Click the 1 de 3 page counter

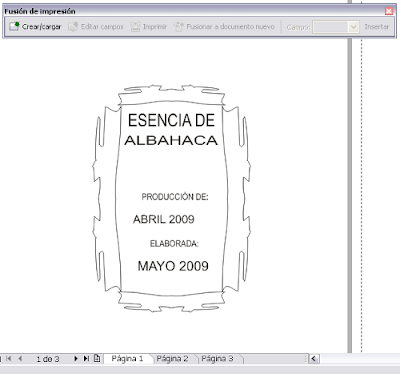pos(48,359)
